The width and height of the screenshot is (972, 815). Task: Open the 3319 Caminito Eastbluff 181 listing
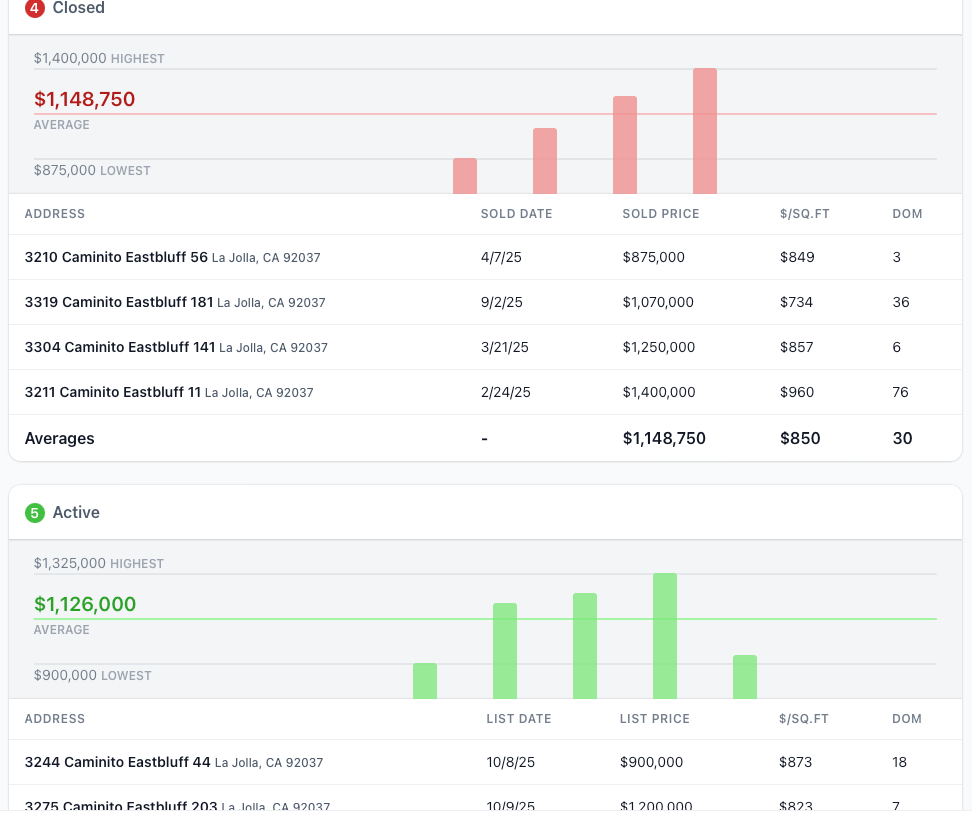click(x=118, y=302)
